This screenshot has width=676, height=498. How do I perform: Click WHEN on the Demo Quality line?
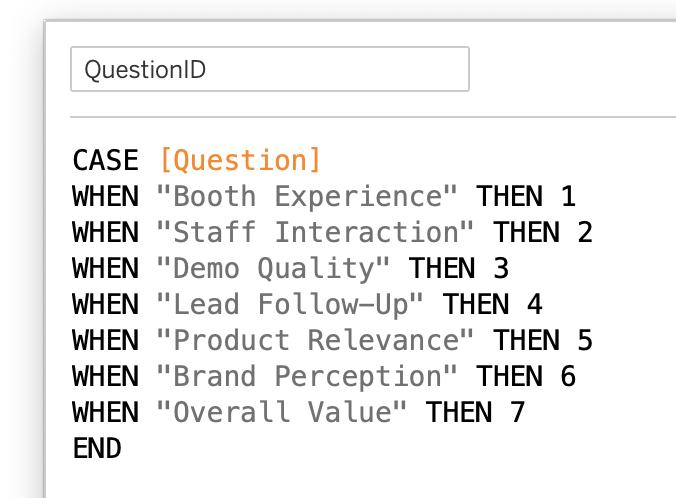[105, 268]
